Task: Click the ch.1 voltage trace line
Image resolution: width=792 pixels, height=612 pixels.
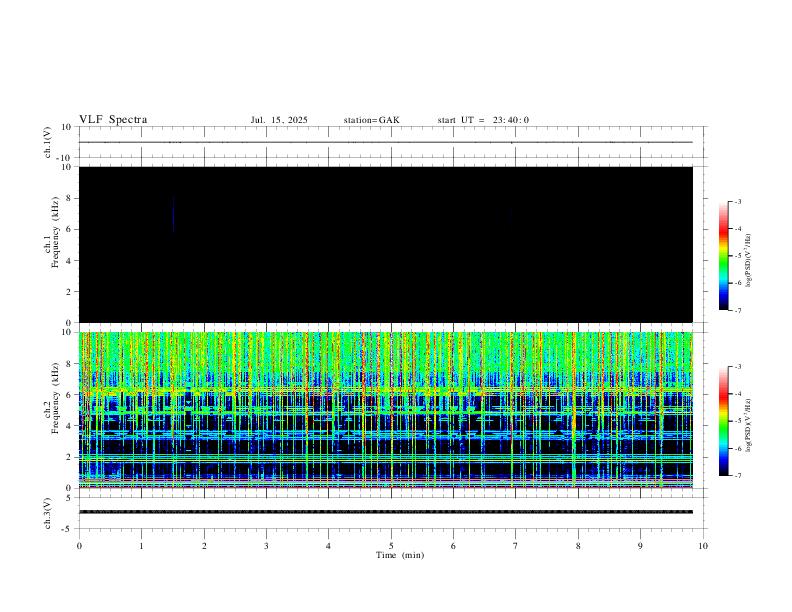Action: [386, 142]
